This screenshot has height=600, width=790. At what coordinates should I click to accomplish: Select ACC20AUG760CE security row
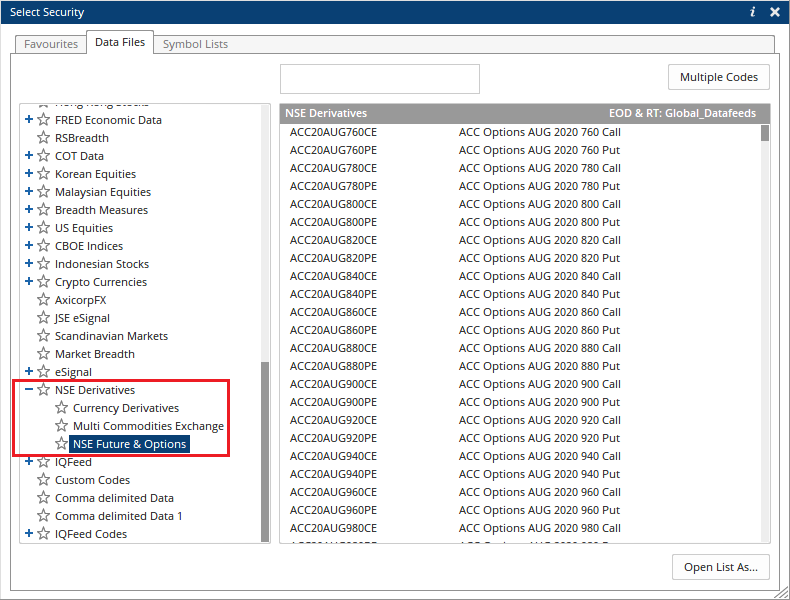tap(520, 132)
